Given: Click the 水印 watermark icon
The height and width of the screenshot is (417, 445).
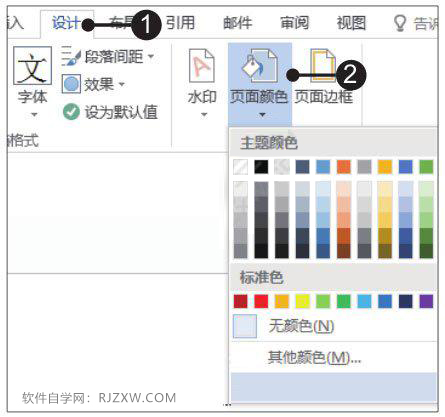Looking at the screenshot, I should tap(202, 66).
